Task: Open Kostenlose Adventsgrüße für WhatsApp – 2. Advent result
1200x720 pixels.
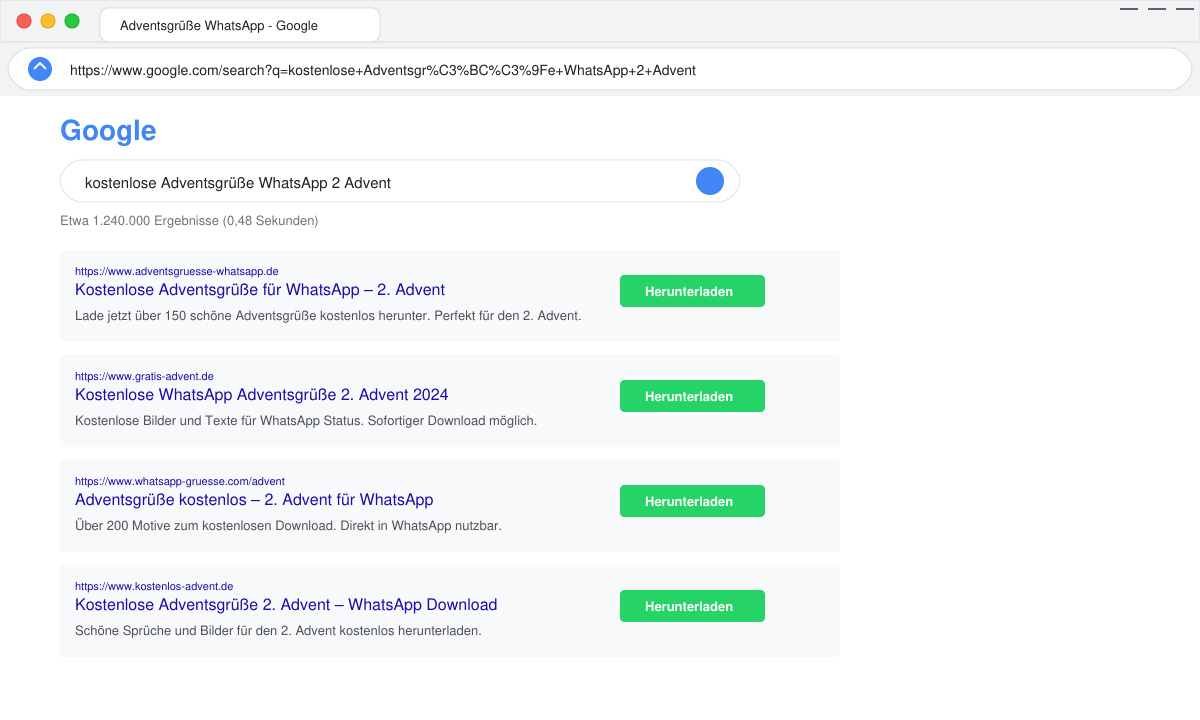Action: (x=260, y=289)
